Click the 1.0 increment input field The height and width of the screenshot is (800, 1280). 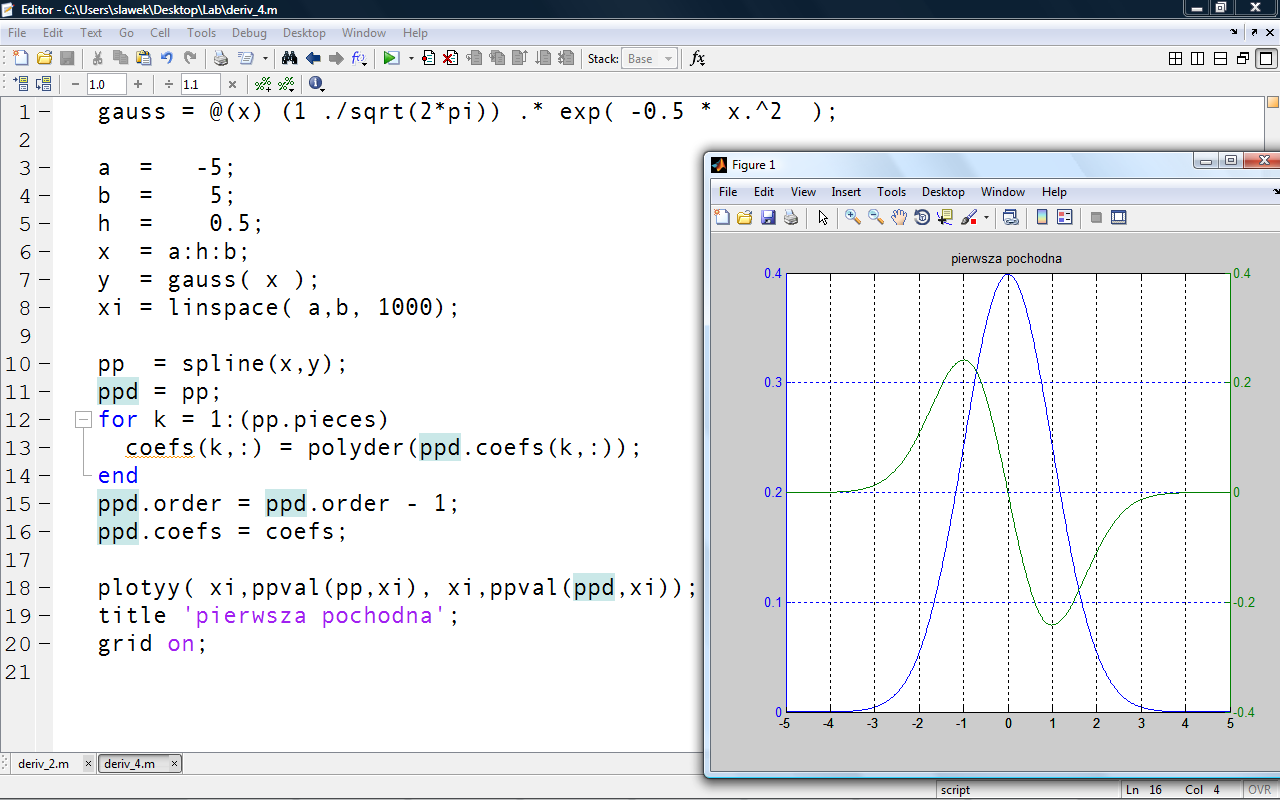point(106,85)
